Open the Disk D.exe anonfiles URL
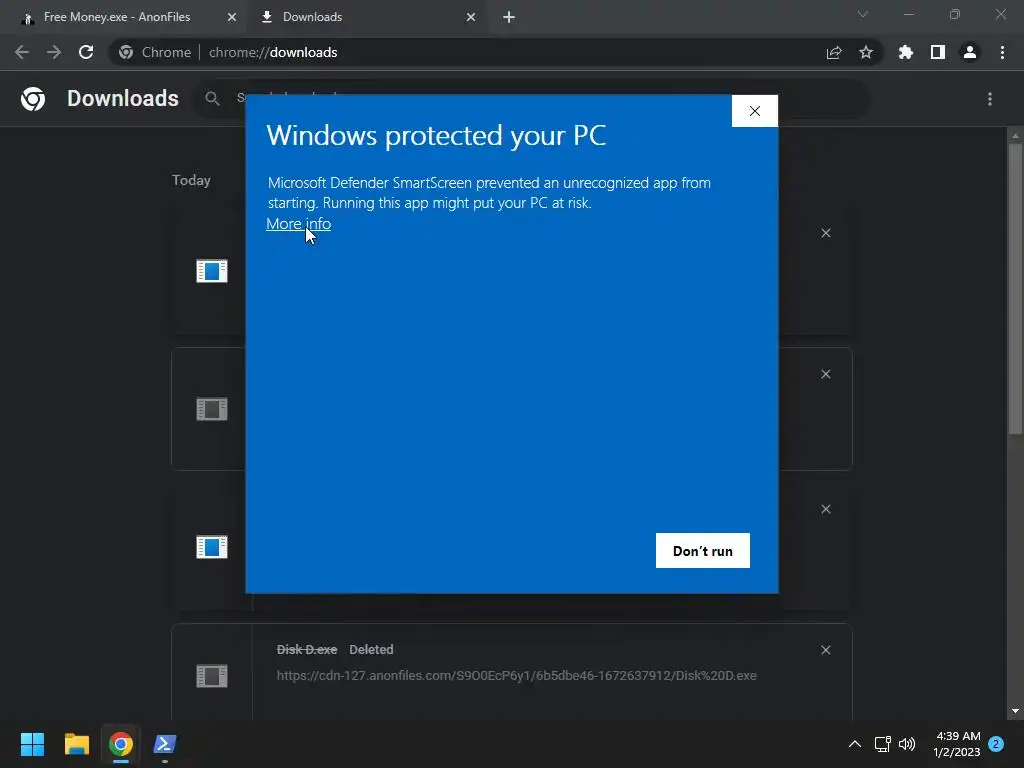This screenshot has width=1024, height=768. [x=517, y=676]
